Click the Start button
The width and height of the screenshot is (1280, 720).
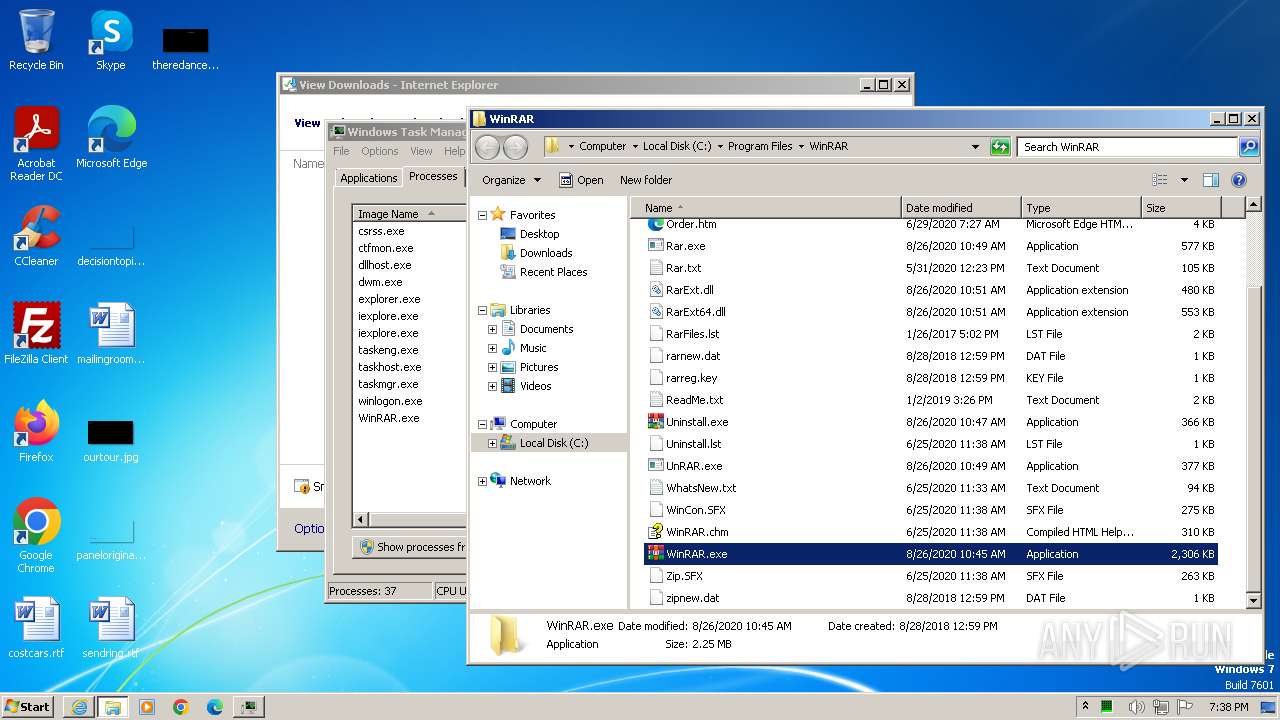(x=28, y=707)
